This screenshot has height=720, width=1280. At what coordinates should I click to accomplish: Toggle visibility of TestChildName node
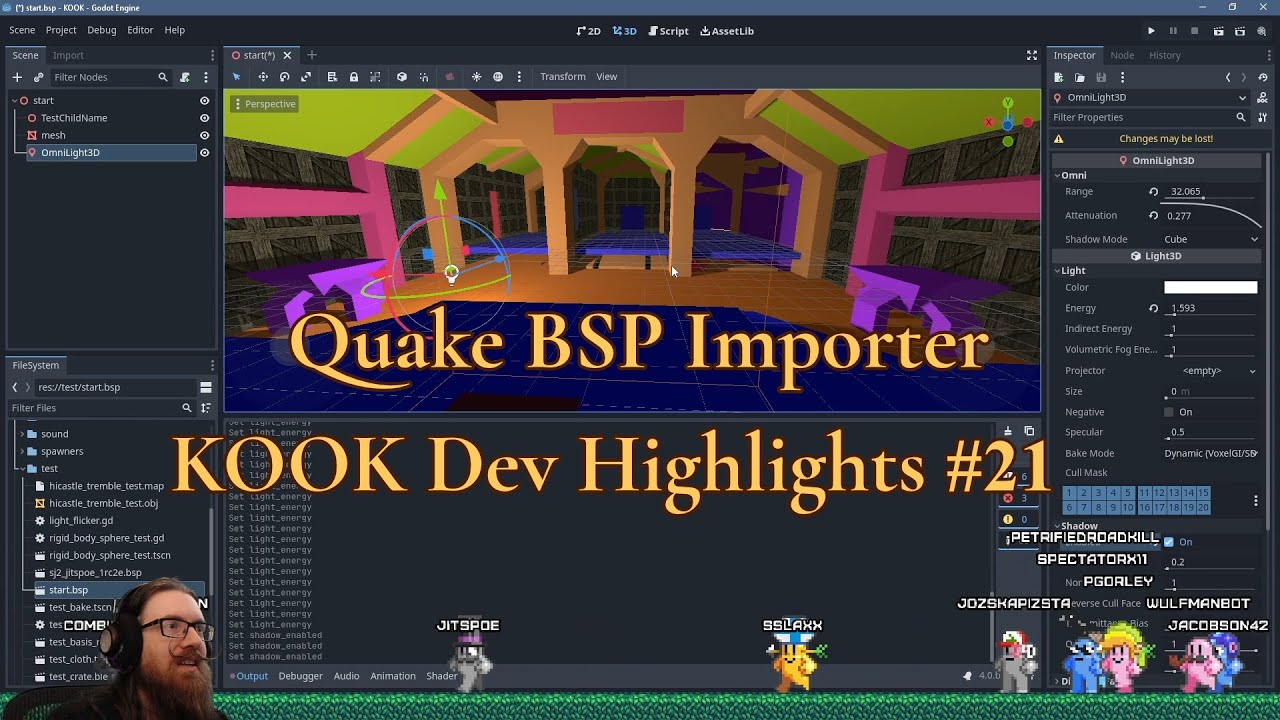204,118
